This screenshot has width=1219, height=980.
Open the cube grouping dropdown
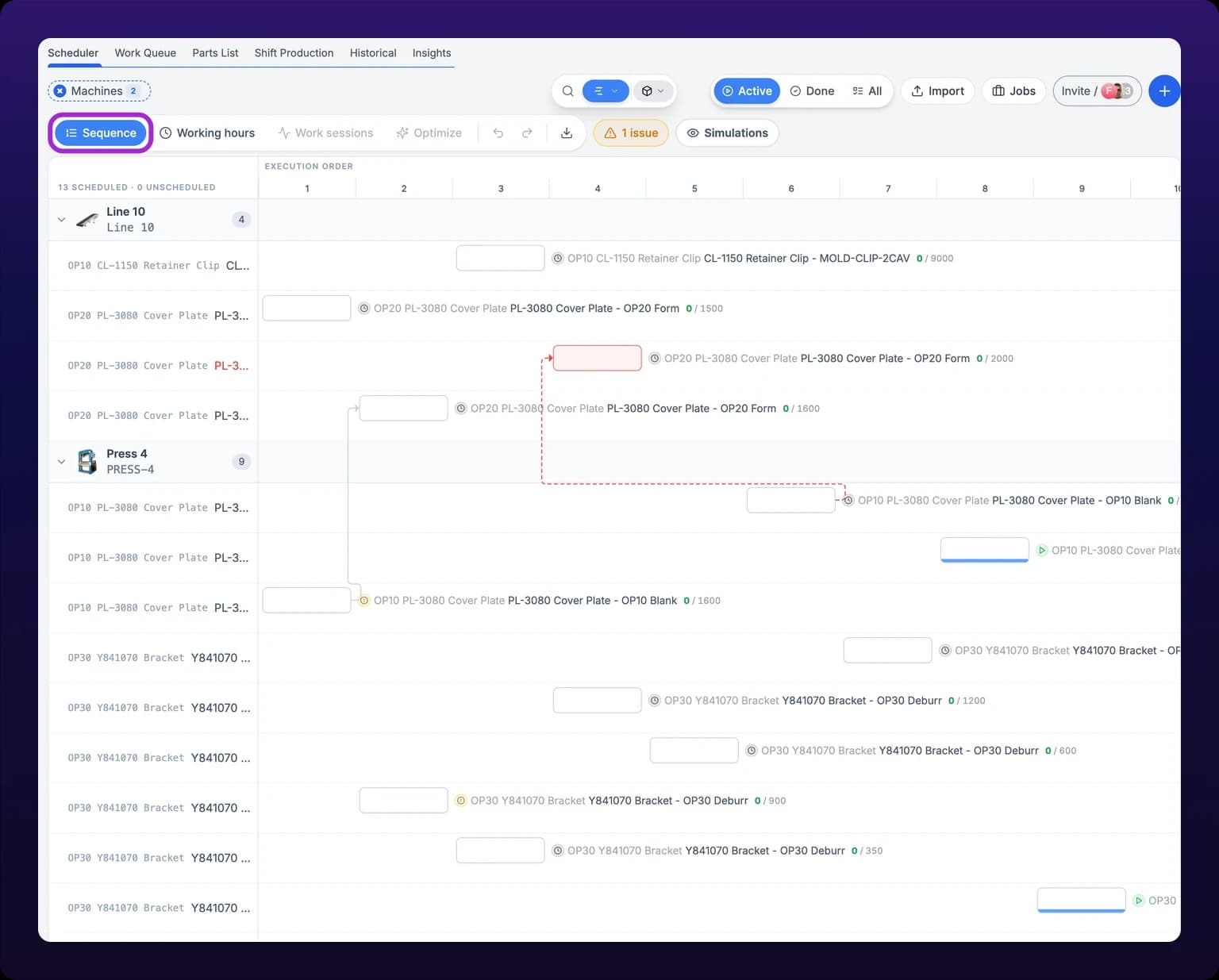[653, 91]
